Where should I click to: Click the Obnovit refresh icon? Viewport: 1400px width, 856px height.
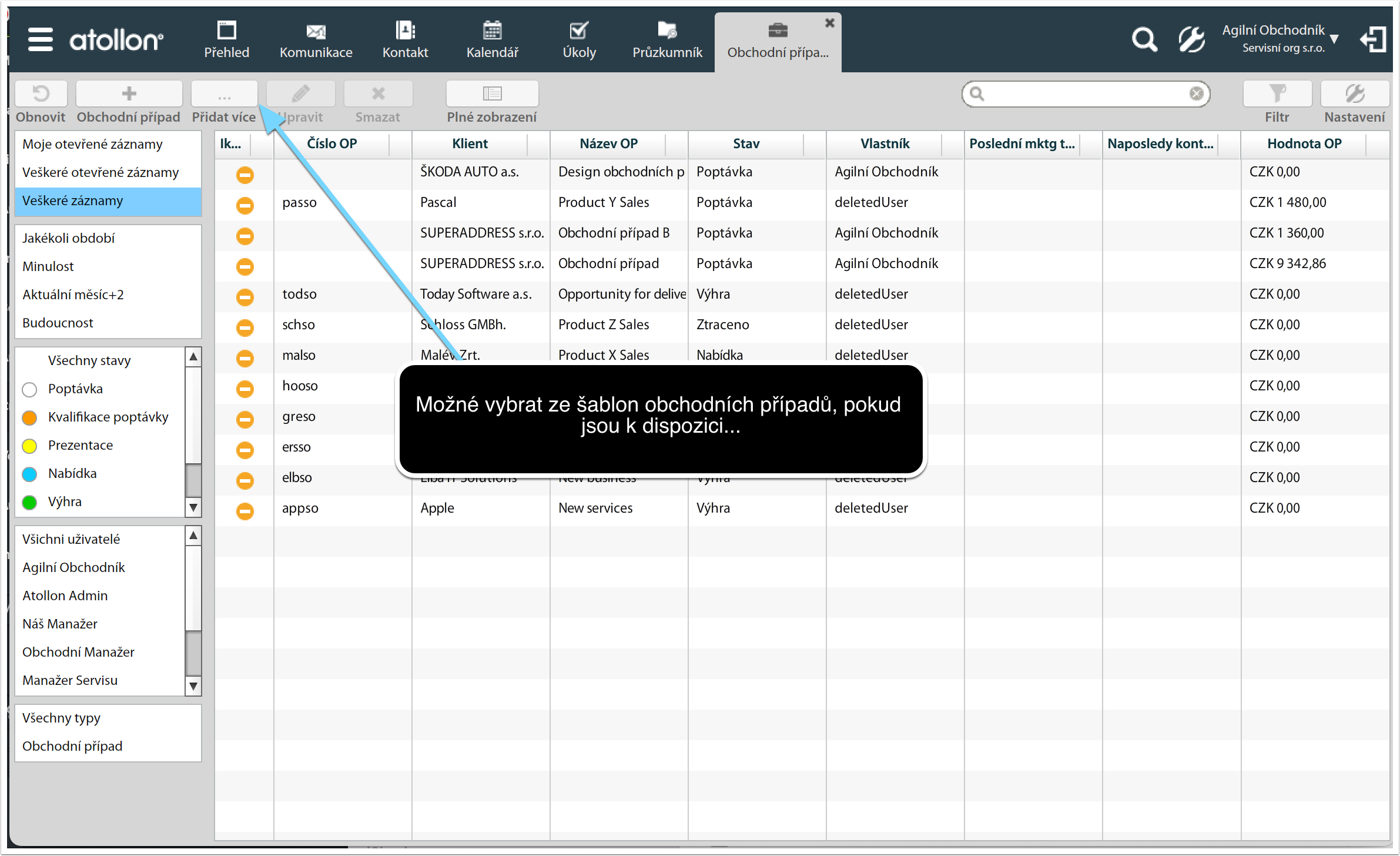(41, 93)
